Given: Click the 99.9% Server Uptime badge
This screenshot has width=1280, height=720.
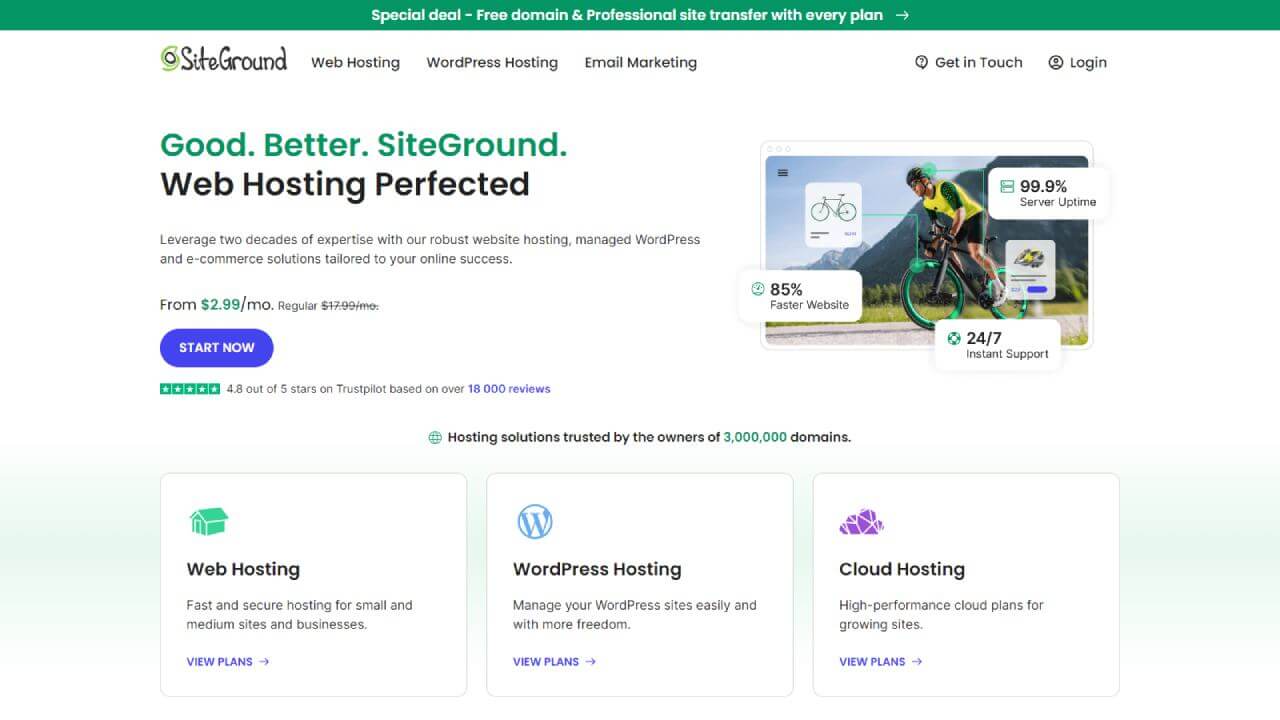Looking at the screenshot, I should (1049, 193).
